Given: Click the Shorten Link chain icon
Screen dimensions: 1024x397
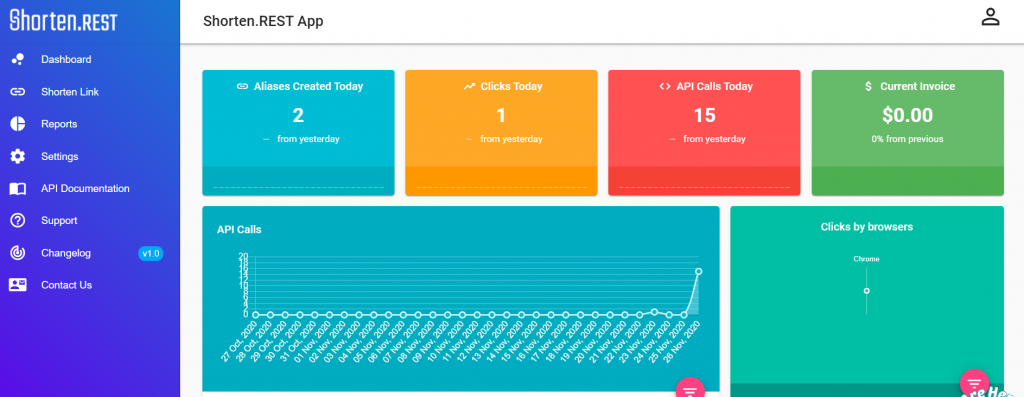Looking at the screenshot, I should pyautogui.click(x=18, y=92).
